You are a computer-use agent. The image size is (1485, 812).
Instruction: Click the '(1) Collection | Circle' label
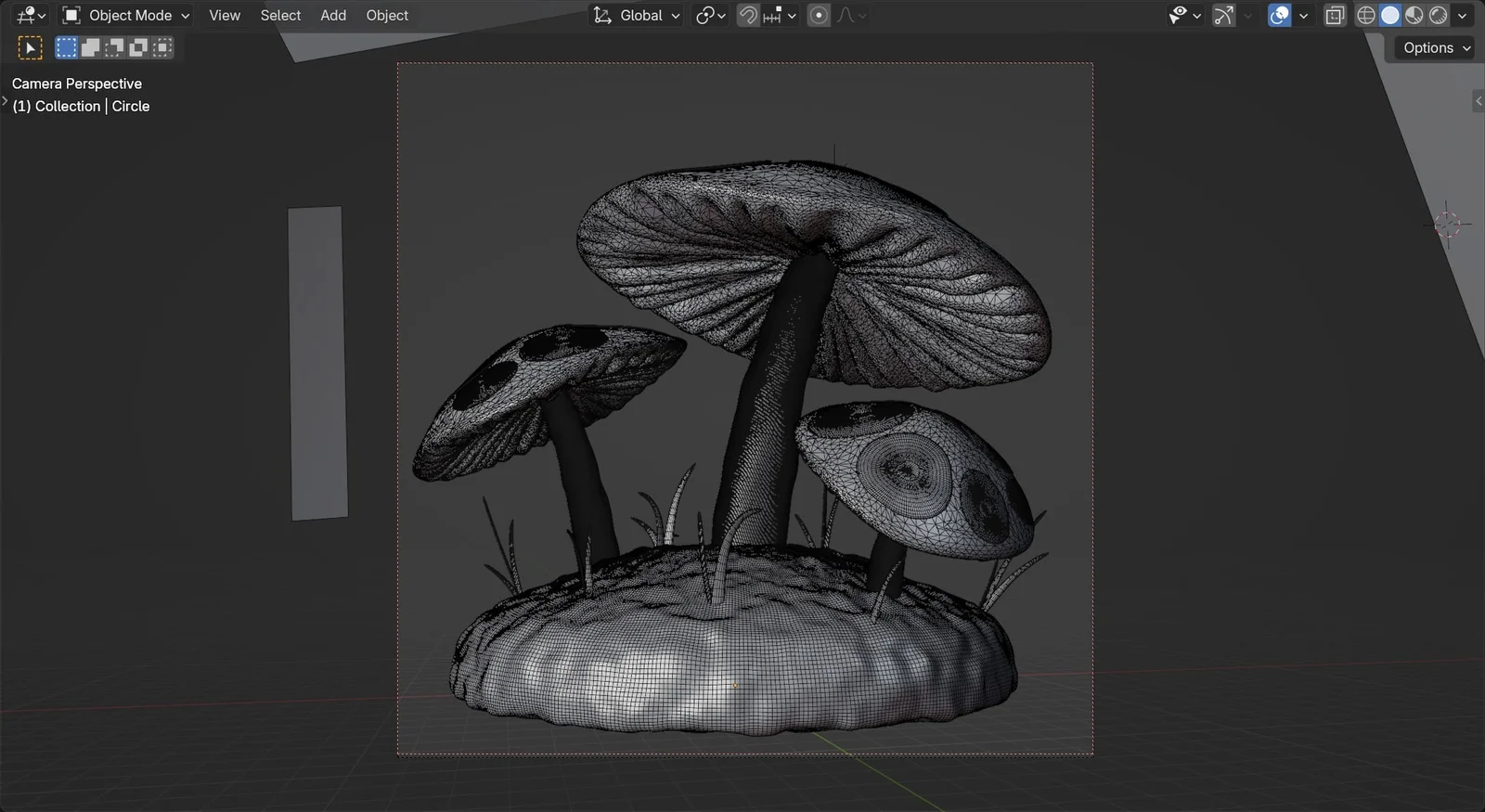81,106
